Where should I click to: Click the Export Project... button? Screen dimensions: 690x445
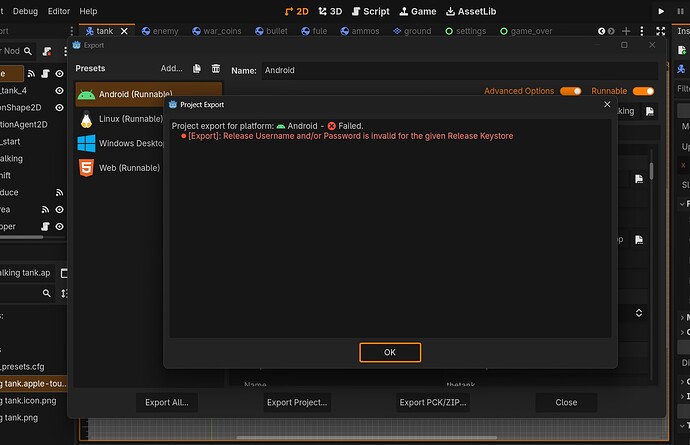(296, 402)
